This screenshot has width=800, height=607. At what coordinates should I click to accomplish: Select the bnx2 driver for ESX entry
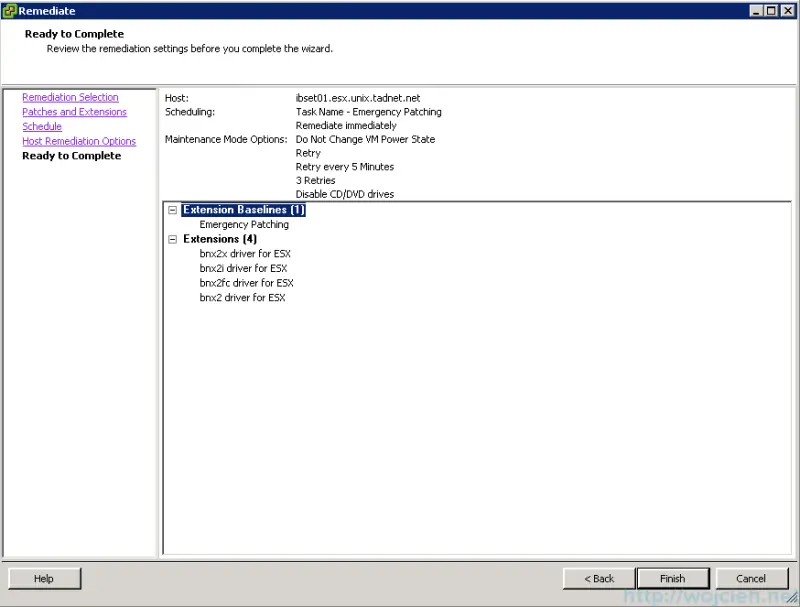tap(241, 297)
